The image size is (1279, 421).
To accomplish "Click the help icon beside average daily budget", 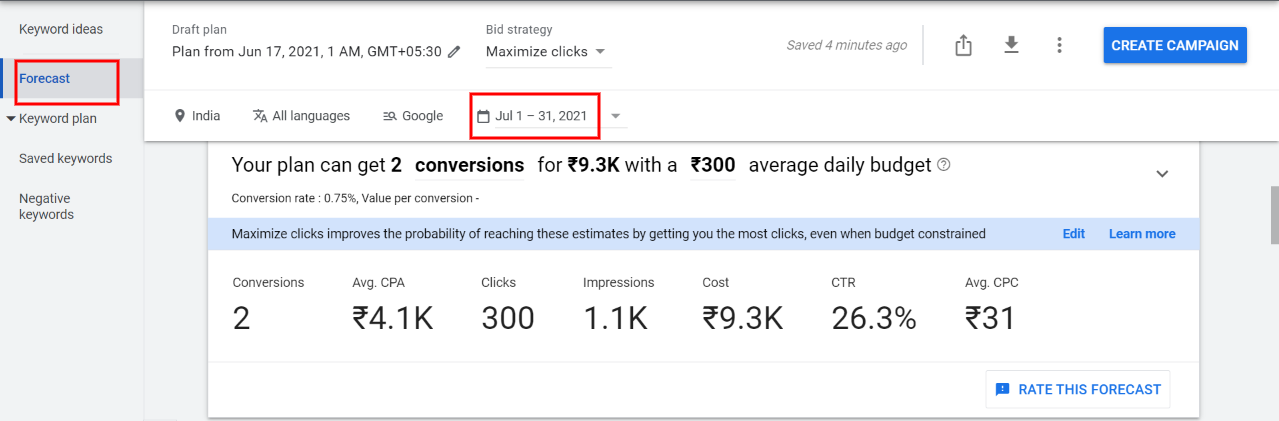I will coord(943,165).
